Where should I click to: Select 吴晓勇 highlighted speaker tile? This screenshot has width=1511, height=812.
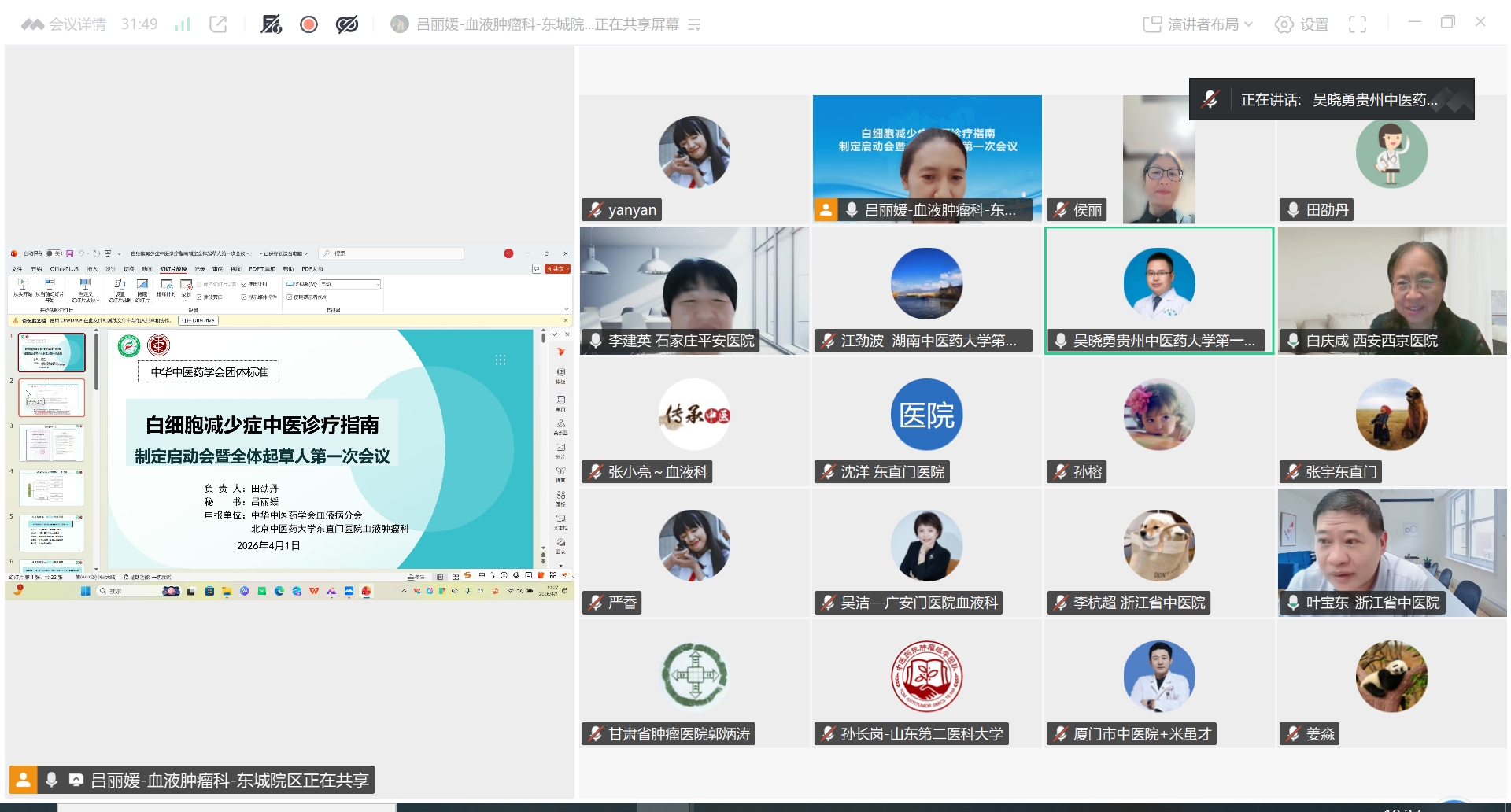1158,290
